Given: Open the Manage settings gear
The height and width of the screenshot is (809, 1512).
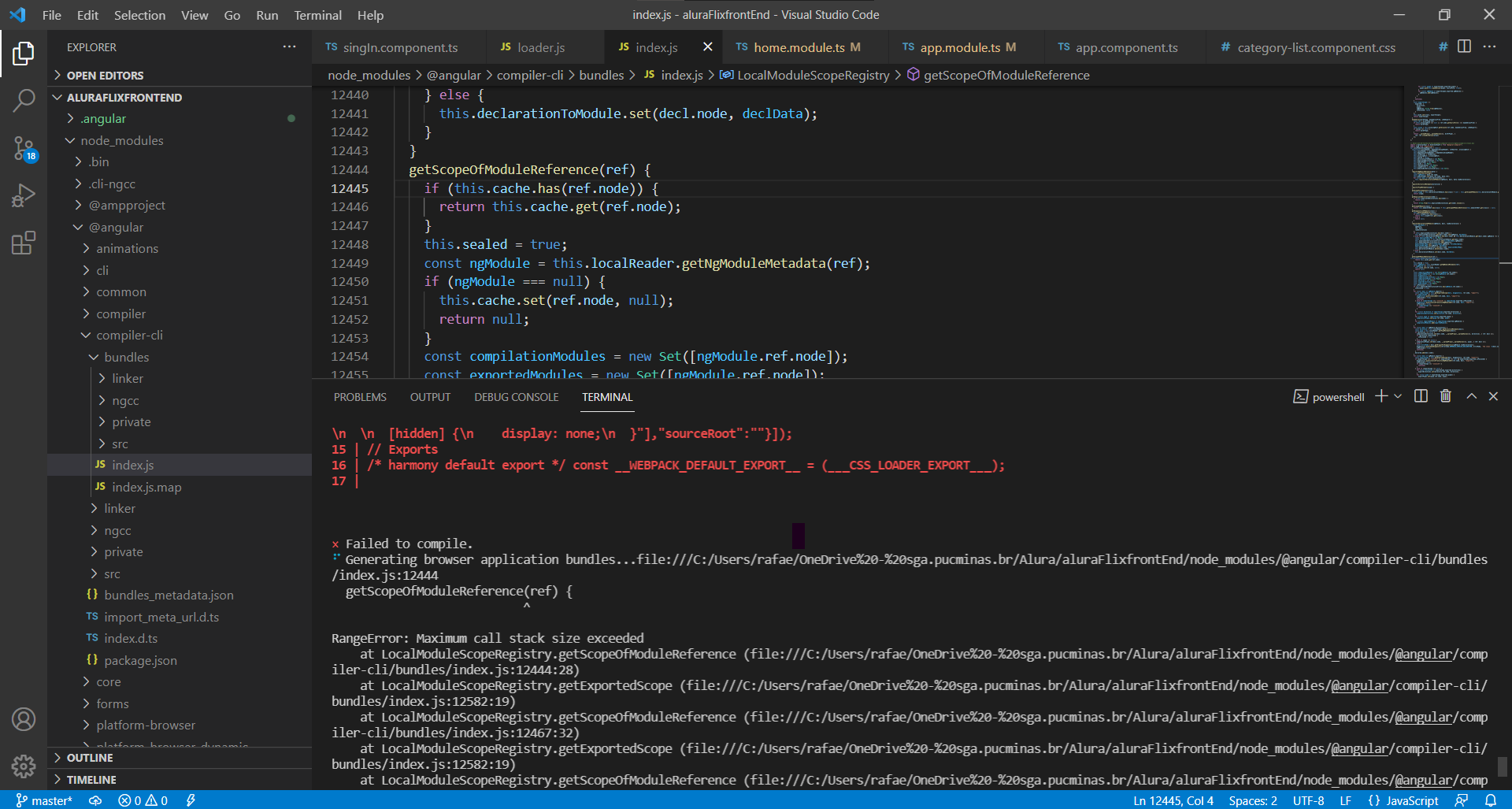Looking at the screenshot, I should pos(24,766).
